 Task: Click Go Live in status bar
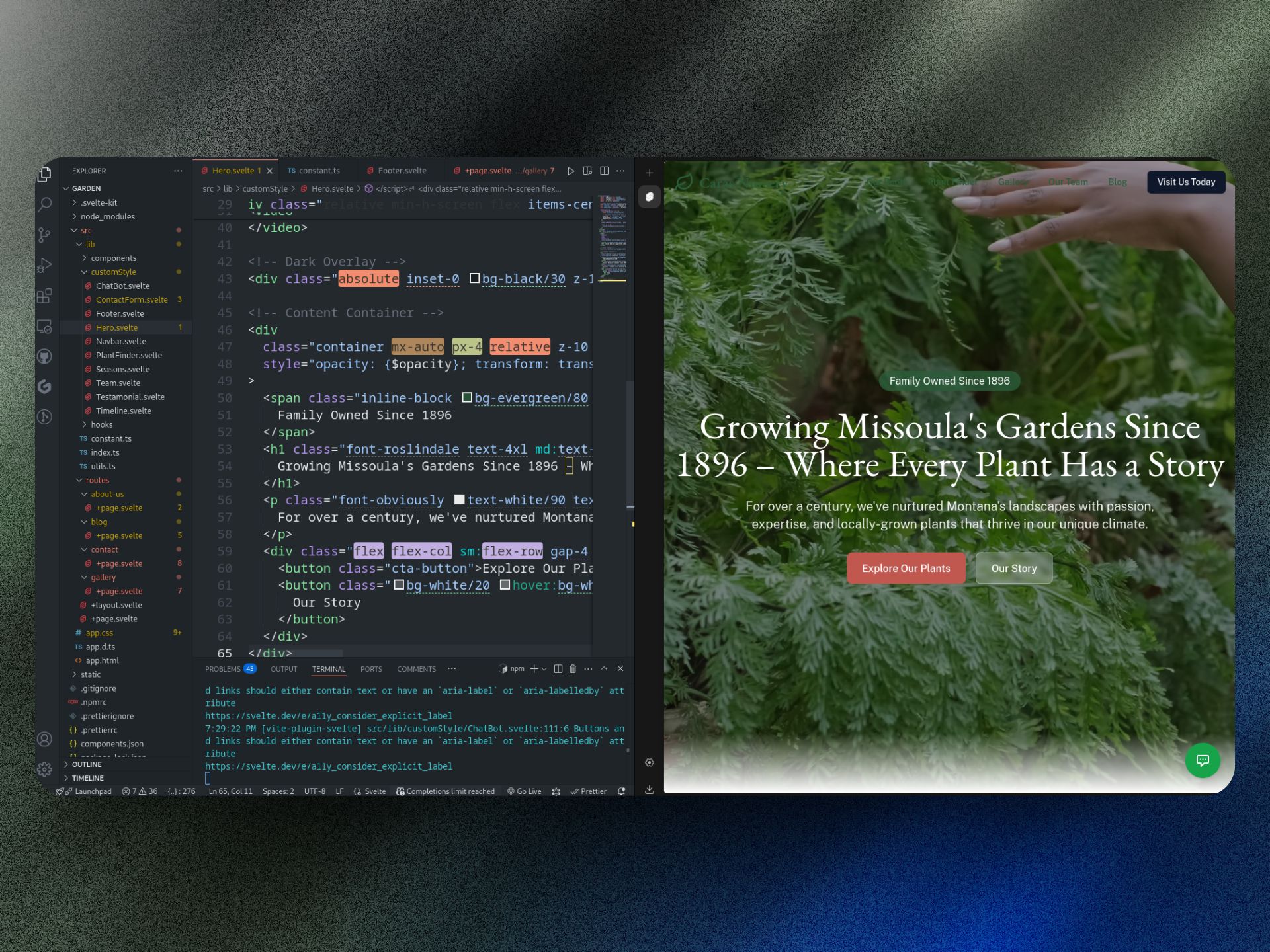pyautogui.click(x=524, y=791)
